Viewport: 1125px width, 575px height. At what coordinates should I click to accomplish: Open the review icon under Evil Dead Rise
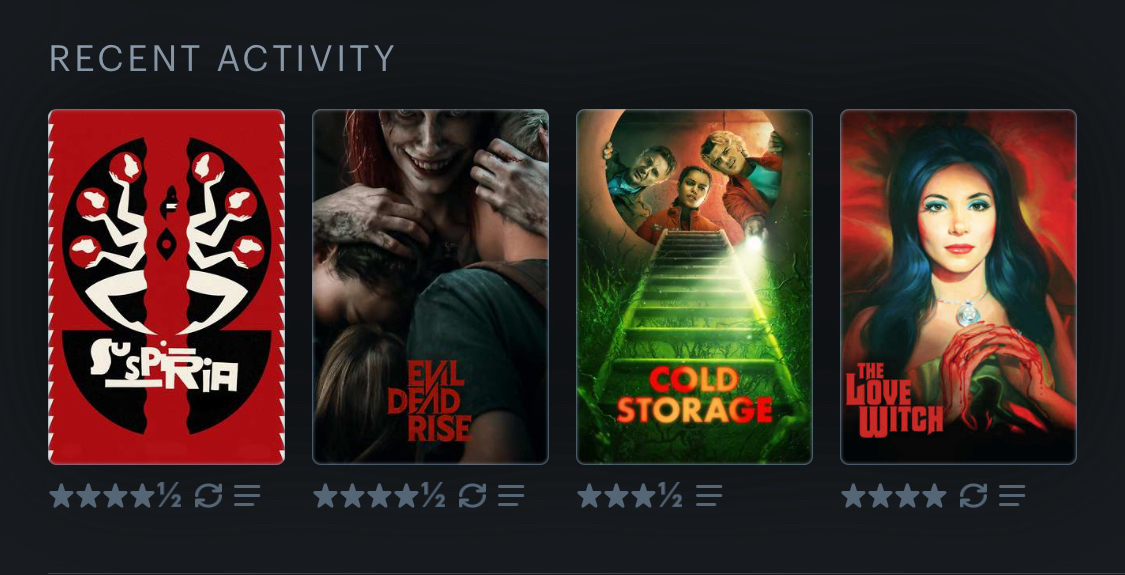coord(511,495)
